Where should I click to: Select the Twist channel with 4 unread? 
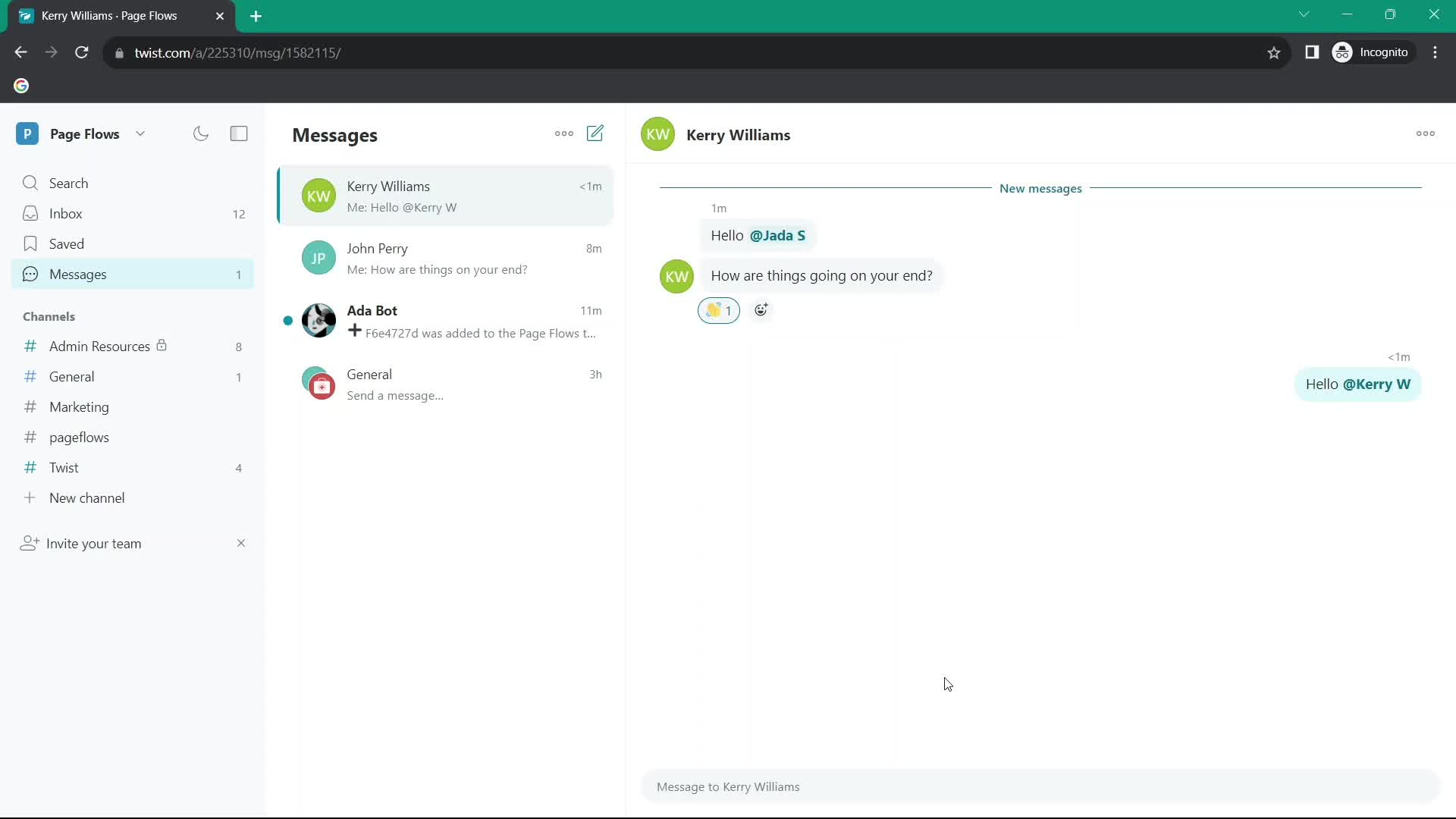[x=63, y=467]
